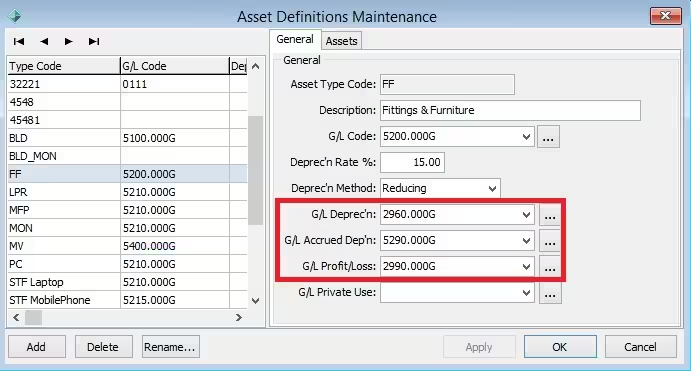
Task: Go to the next asset record
Action: click(x=68, y=41)
